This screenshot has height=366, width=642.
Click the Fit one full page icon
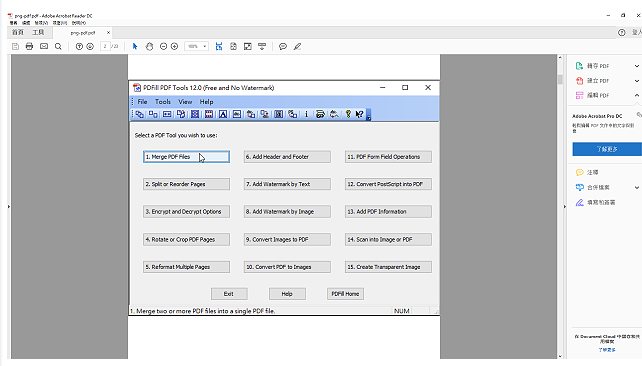click(233, 46)
